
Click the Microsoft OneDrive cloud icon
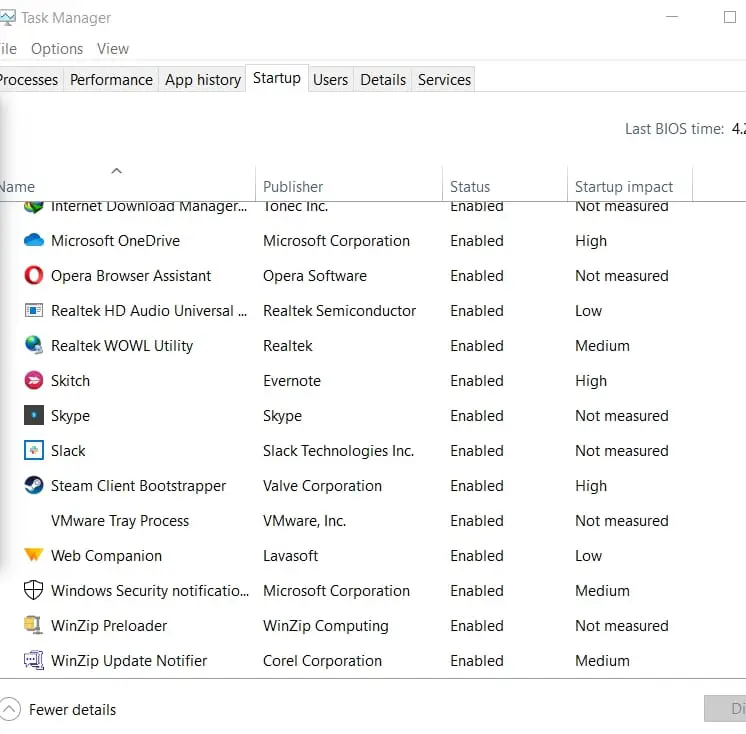coord(34,240)
